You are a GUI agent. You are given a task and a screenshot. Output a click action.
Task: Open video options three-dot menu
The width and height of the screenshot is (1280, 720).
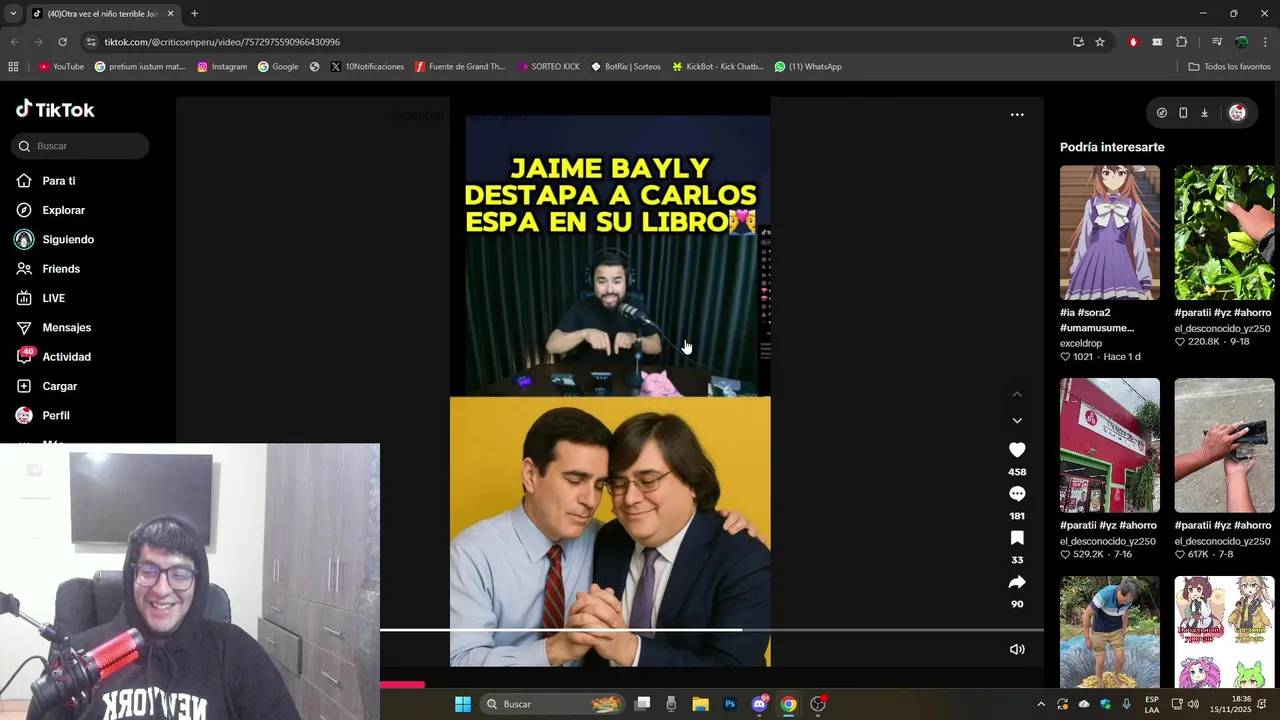tap(1017, 115)
